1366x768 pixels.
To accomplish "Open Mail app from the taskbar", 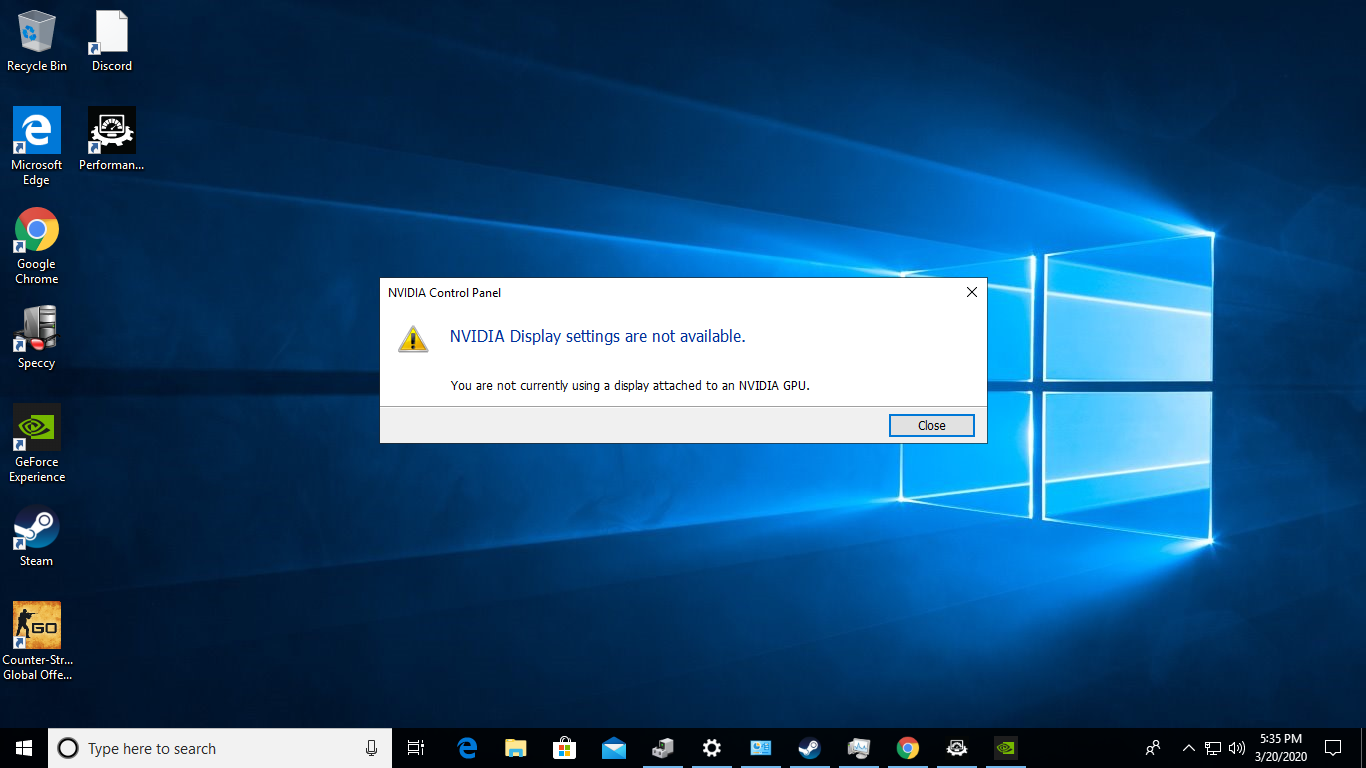I will [614, 748].
